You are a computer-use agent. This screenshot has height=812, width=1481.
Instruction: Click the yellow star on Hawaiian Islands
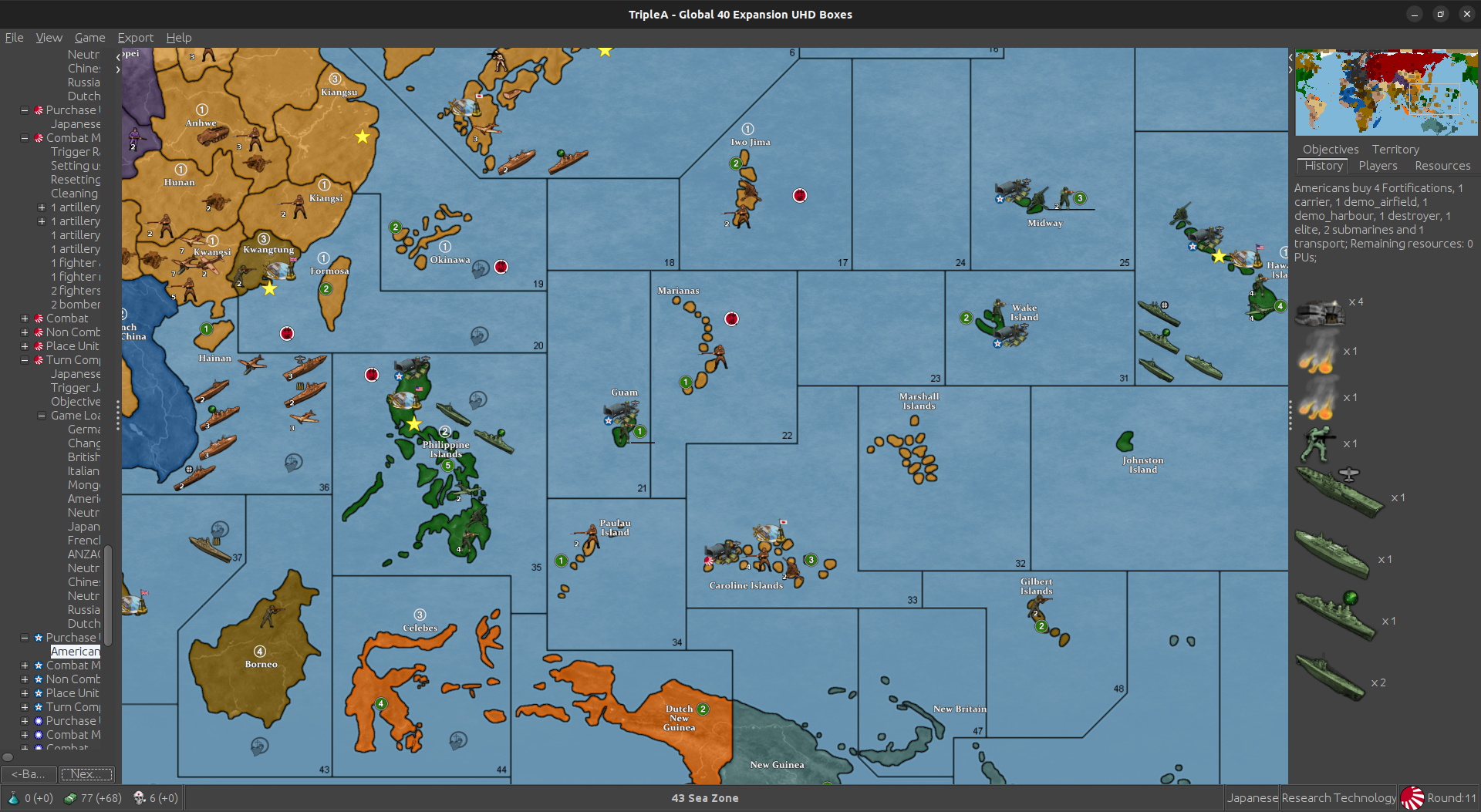pyautogui.click(x=1219, y=256)
